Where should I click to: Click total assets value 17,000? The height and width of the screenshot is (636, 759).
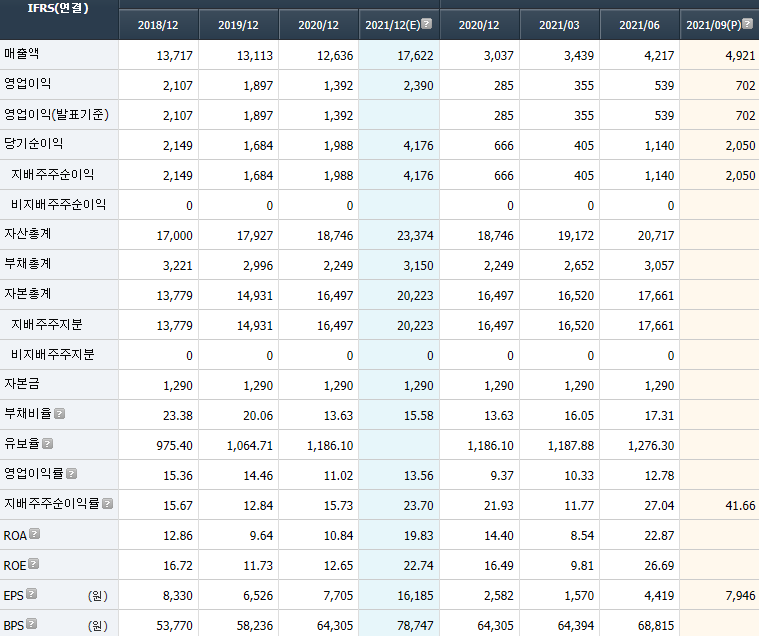pyautogui.click(x=174, y=236)
